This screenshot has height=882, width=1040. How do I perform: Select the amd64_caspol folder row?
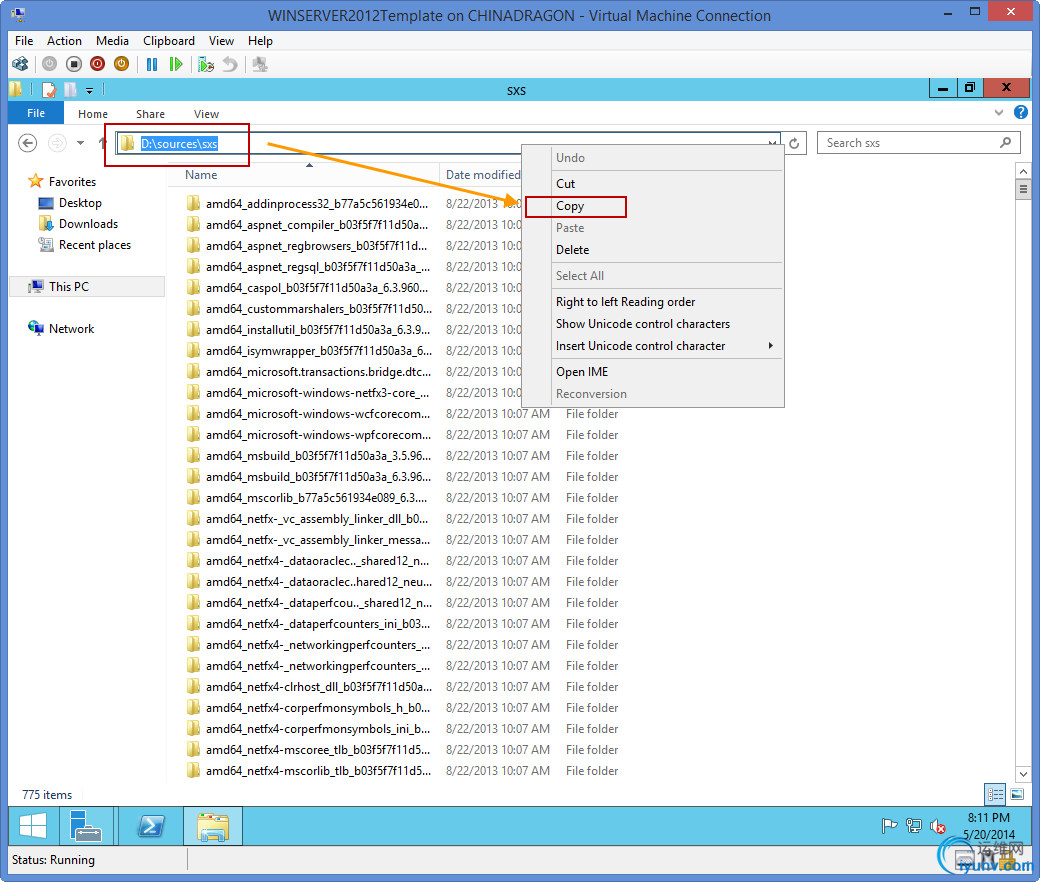pyautogui.click(x=317, y=288)
